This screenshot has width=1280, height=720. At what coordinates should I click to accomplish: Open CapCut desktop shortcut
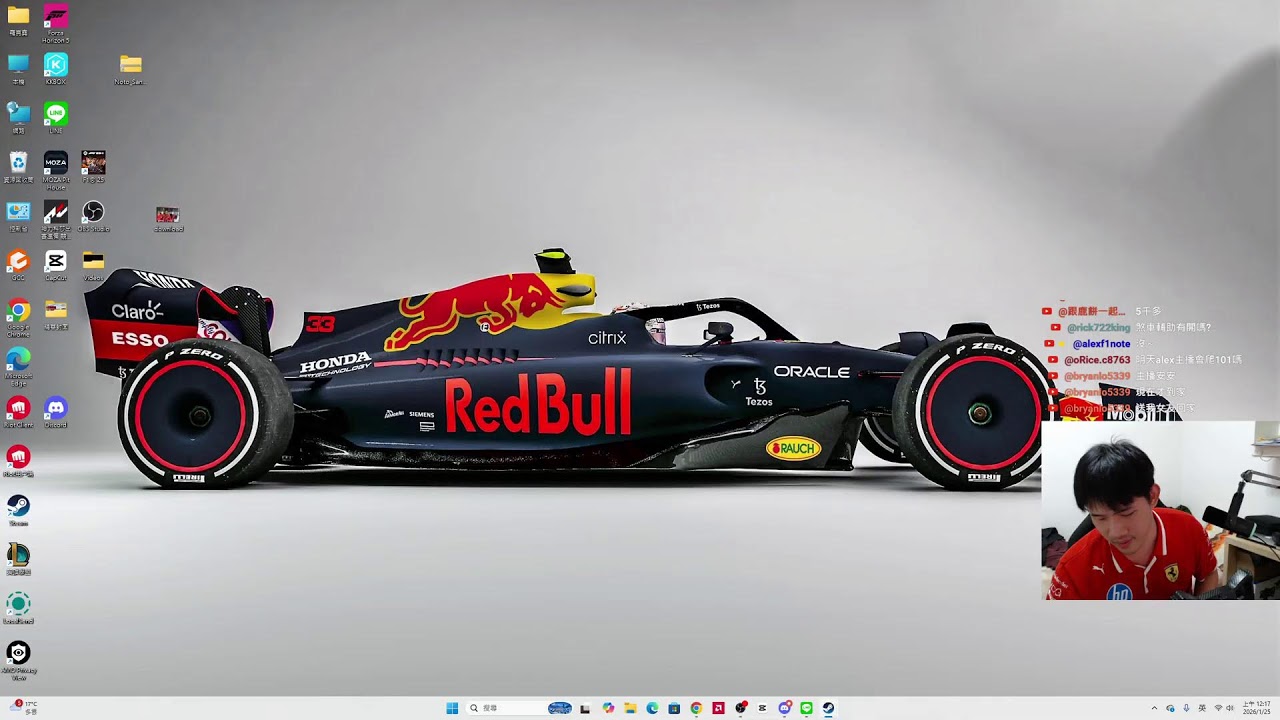[x=56, y=265]
